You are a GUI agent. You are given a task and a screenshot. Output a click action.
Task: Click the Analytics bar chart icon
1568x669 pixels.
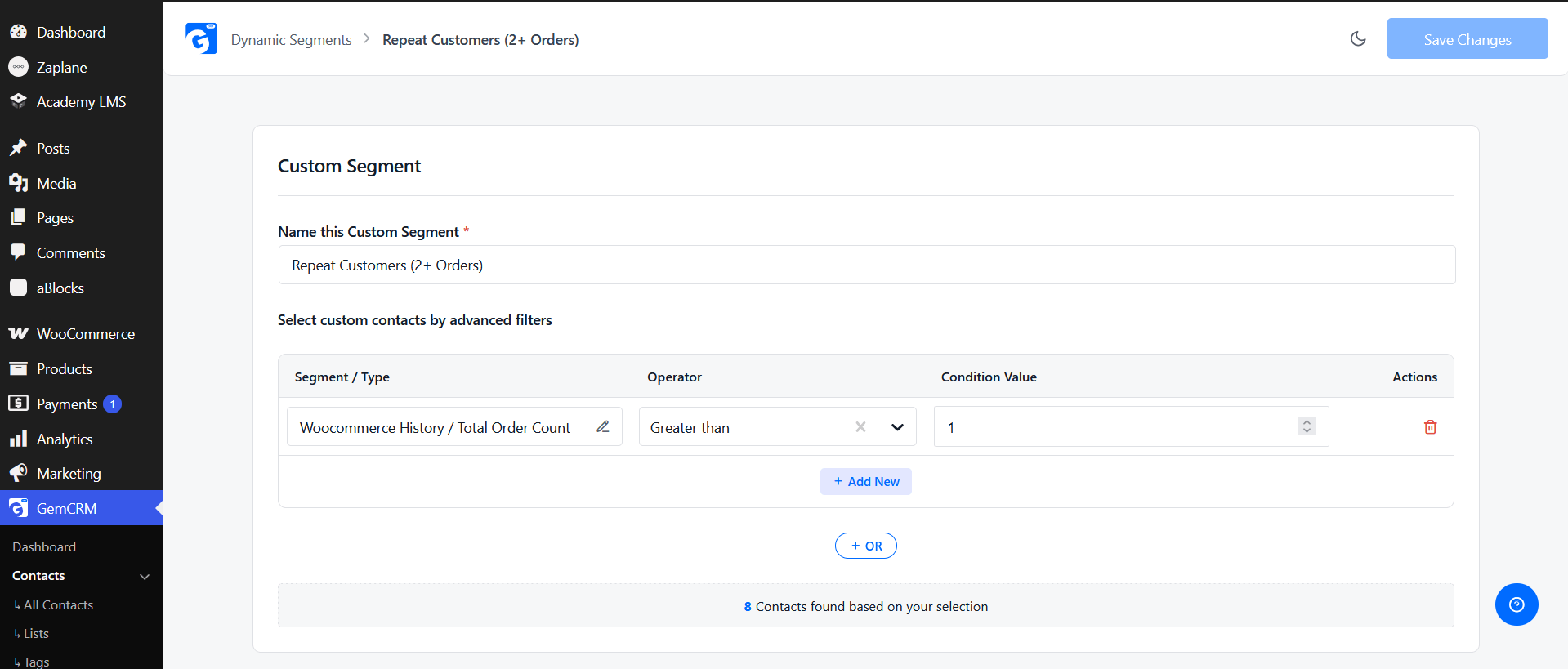(18, 439)
